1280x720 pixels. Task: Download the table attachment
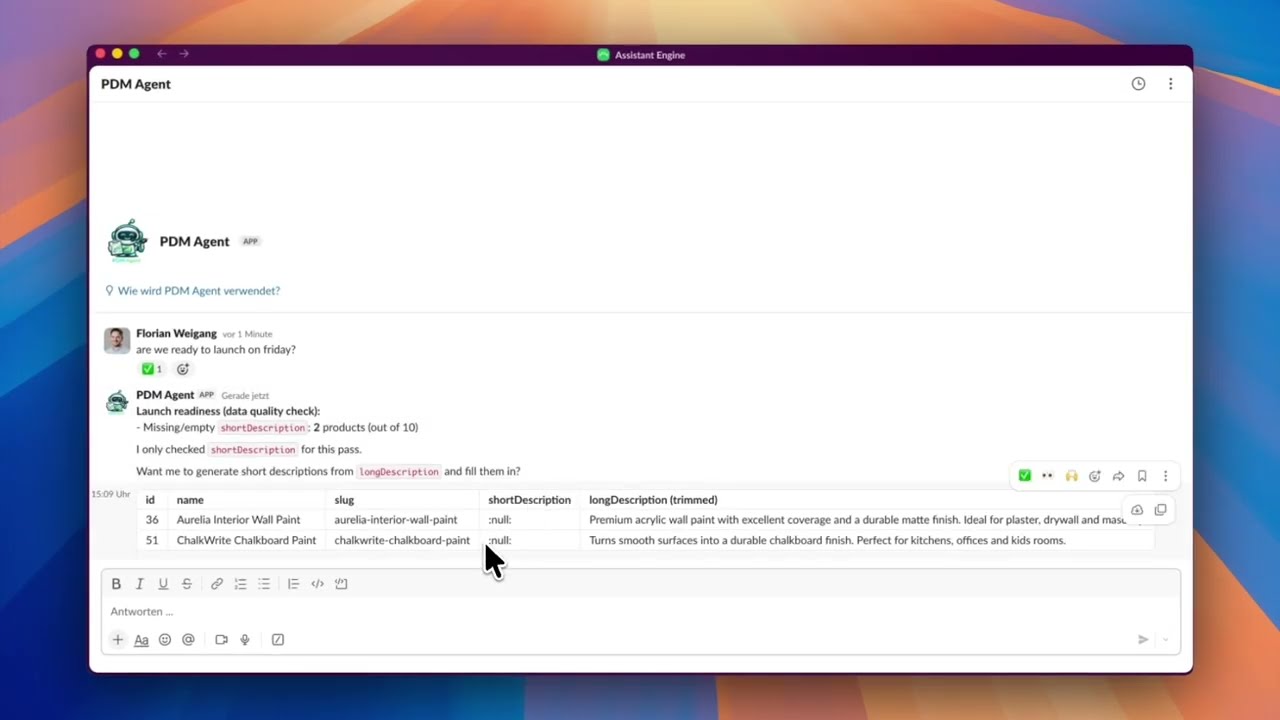1137,510
